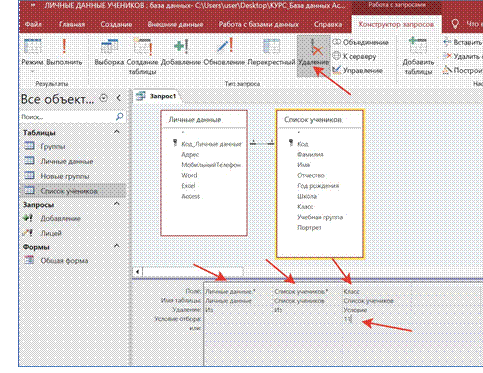Click the Excel field
Screen dimensions: 483x373
(x=188, y=186)
